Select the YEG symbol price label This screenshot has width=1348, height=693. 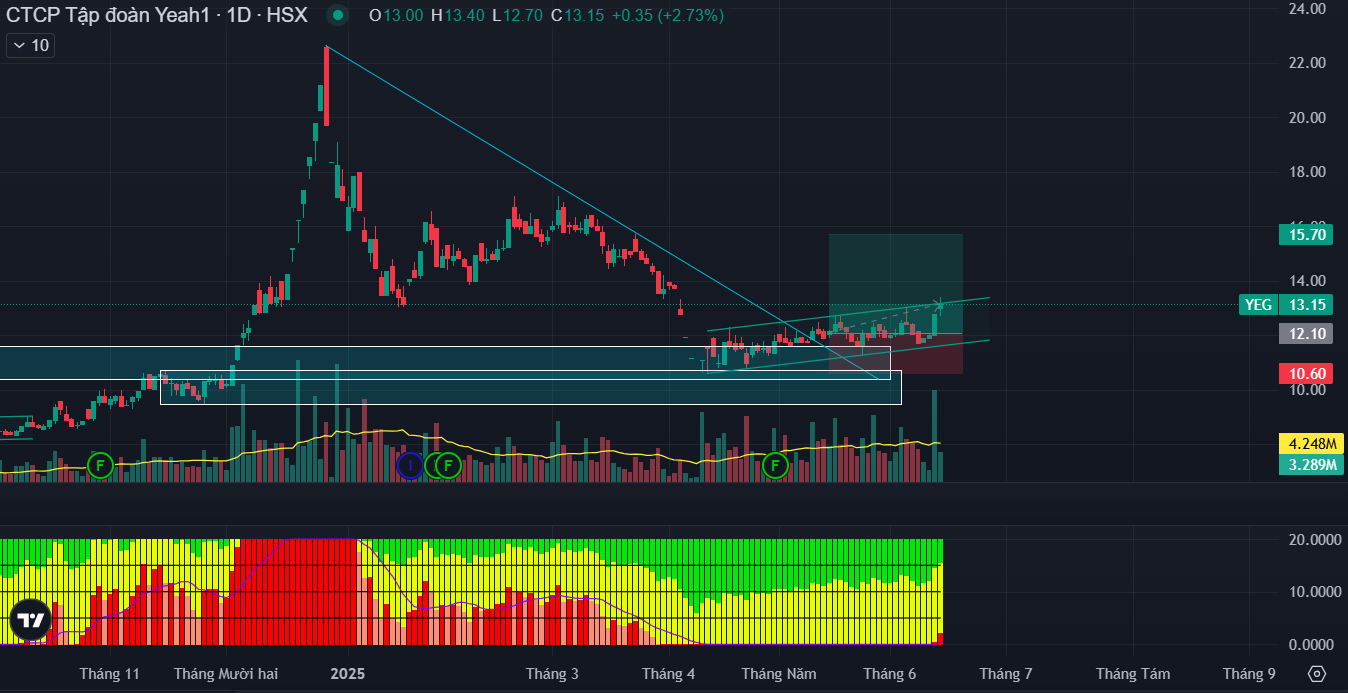pyautogui.click(x=1257, y=305)
